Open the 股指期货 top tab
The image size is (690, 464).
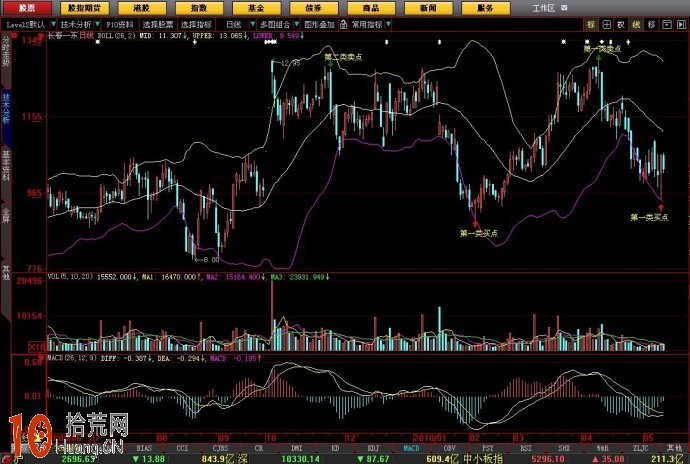coord(84,8)
